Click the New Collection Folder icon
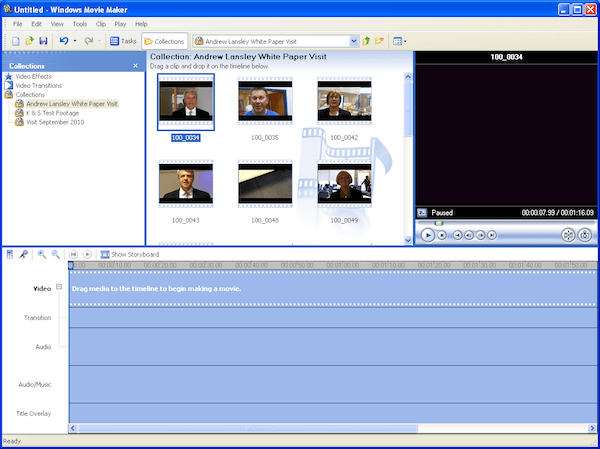 coord(379,41)
